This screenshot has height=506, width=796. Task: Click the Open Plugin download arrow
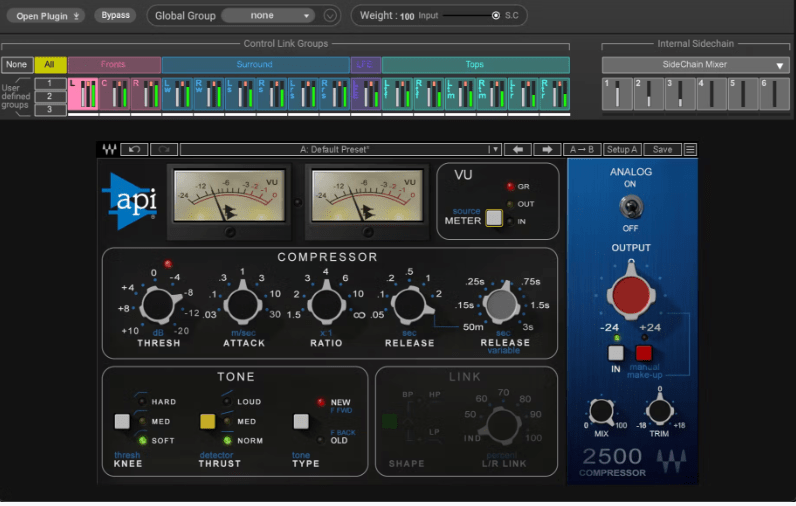[76, 16]
